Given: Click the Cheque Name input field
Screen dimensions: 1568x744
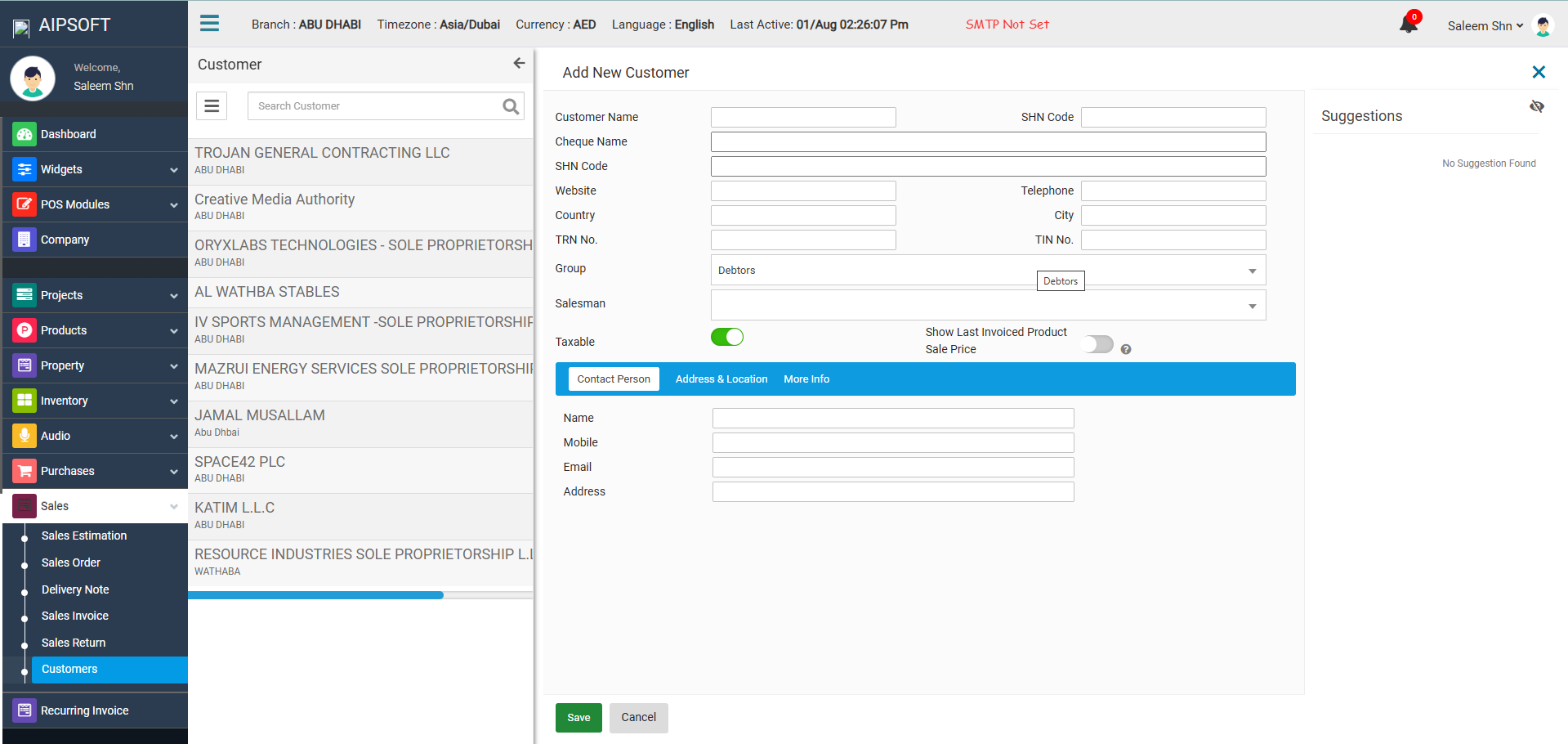Looking at the screenshot, I should coord(988,141).
